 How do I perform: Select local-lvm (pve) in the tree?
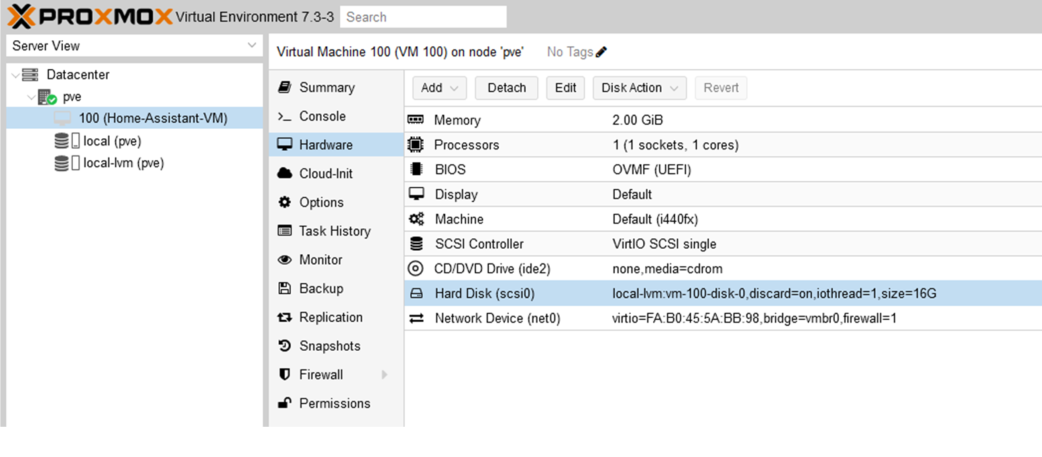pos(134,163)
